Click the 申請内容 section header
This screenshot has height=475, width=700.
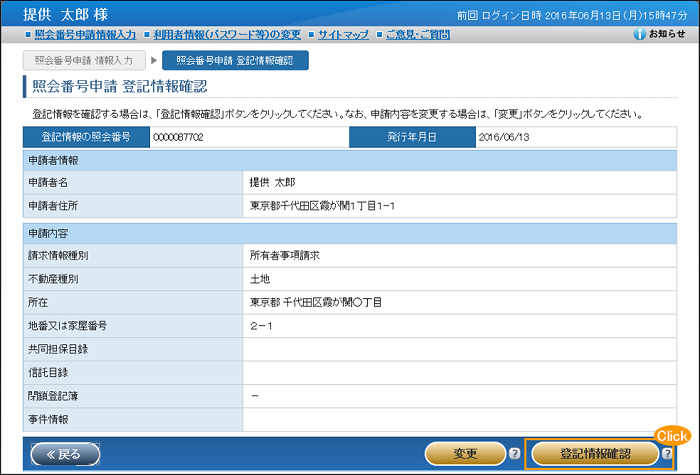(x=350, y=233)
